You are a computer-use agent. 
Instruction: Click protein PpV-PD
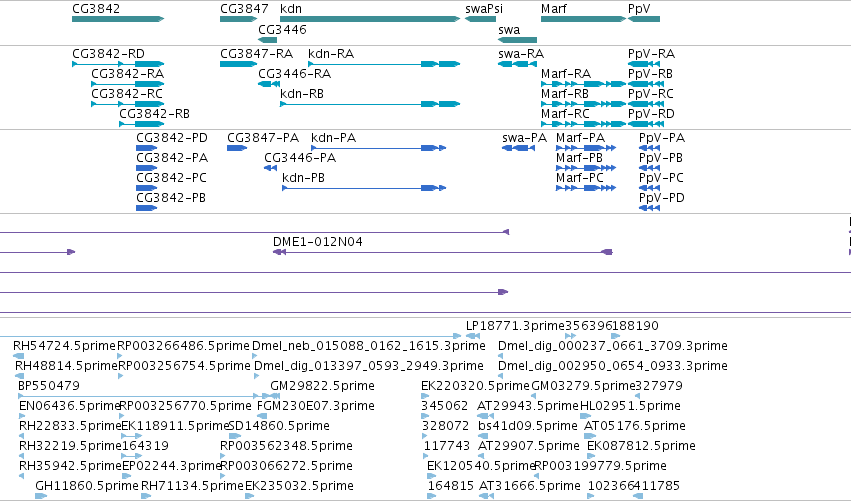click(x=650, y=208)
